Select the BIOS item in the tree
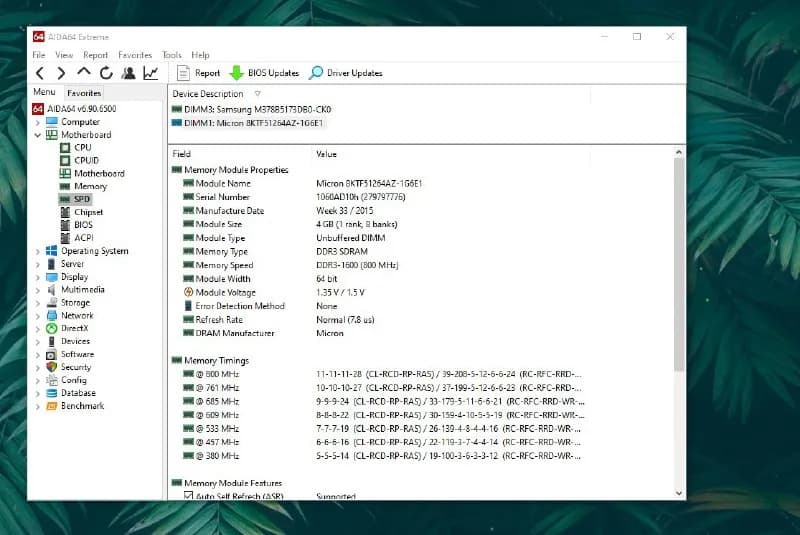Screen dimensions: 800x535 (77, 225)
